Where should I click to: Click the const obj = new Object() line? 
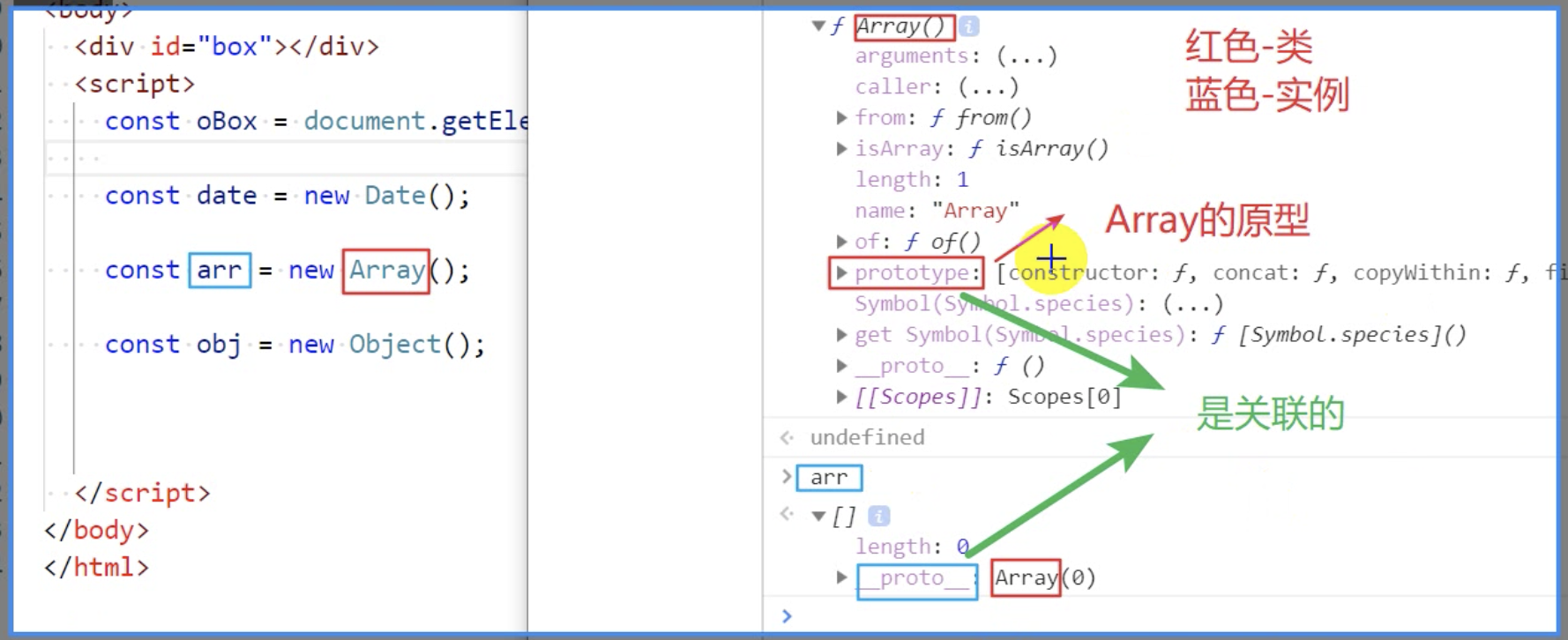[295, 344]
